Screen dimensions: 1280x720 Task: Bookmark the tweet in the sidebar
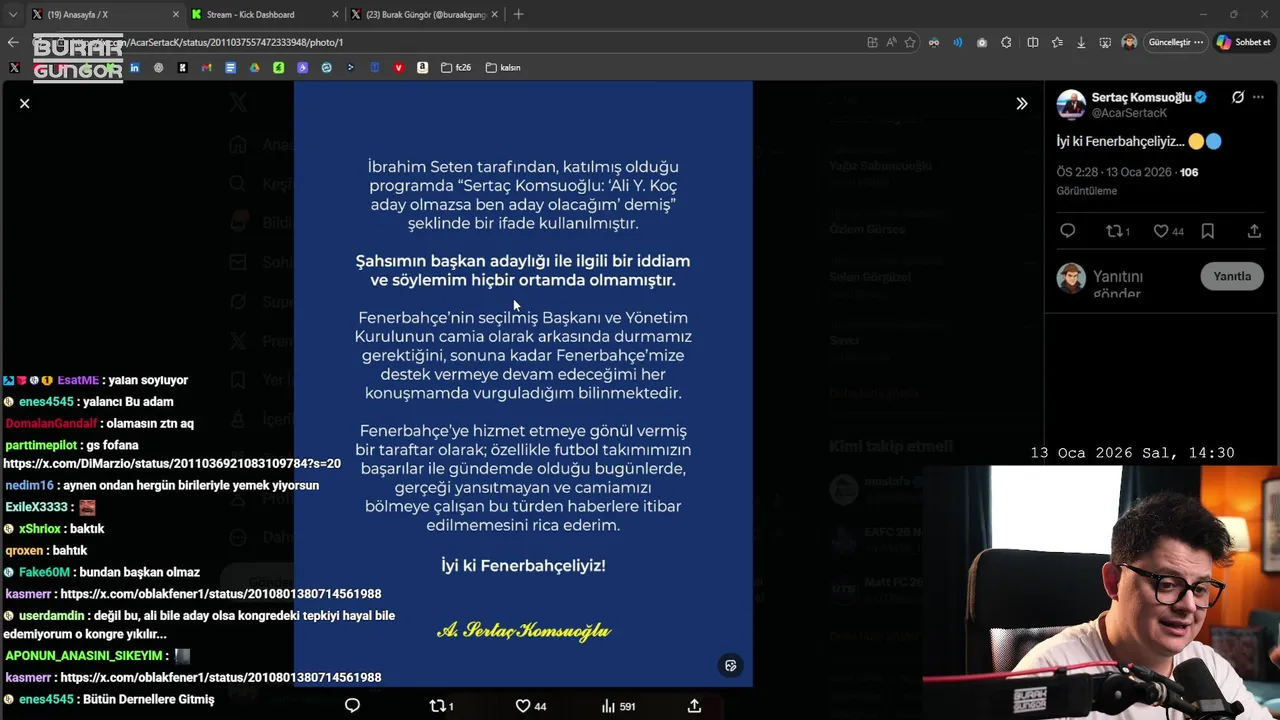(x=1208, y=231)
